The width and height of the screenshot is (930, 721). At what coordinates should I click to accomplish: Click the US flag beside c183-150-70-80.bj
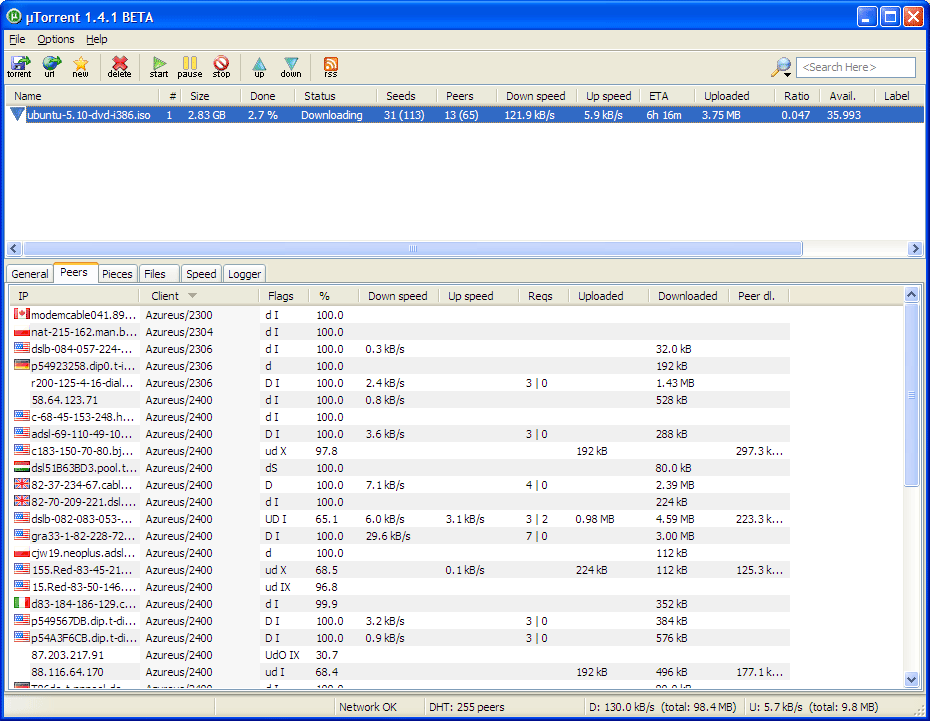pyautogui.click(x=22, y=450)
